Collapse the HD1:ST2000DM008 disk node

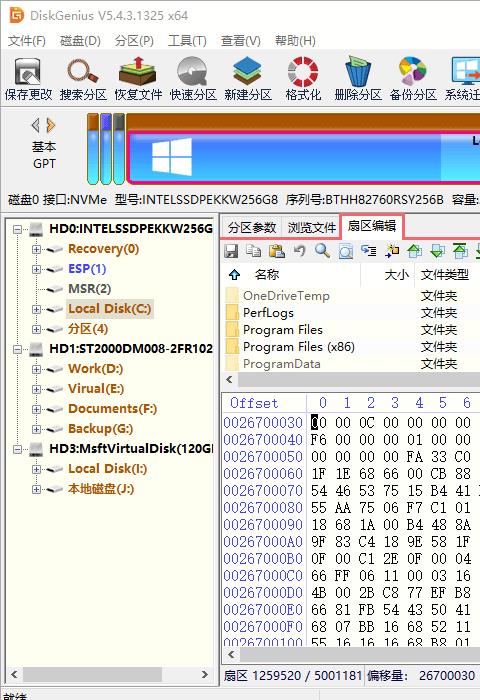17,349
